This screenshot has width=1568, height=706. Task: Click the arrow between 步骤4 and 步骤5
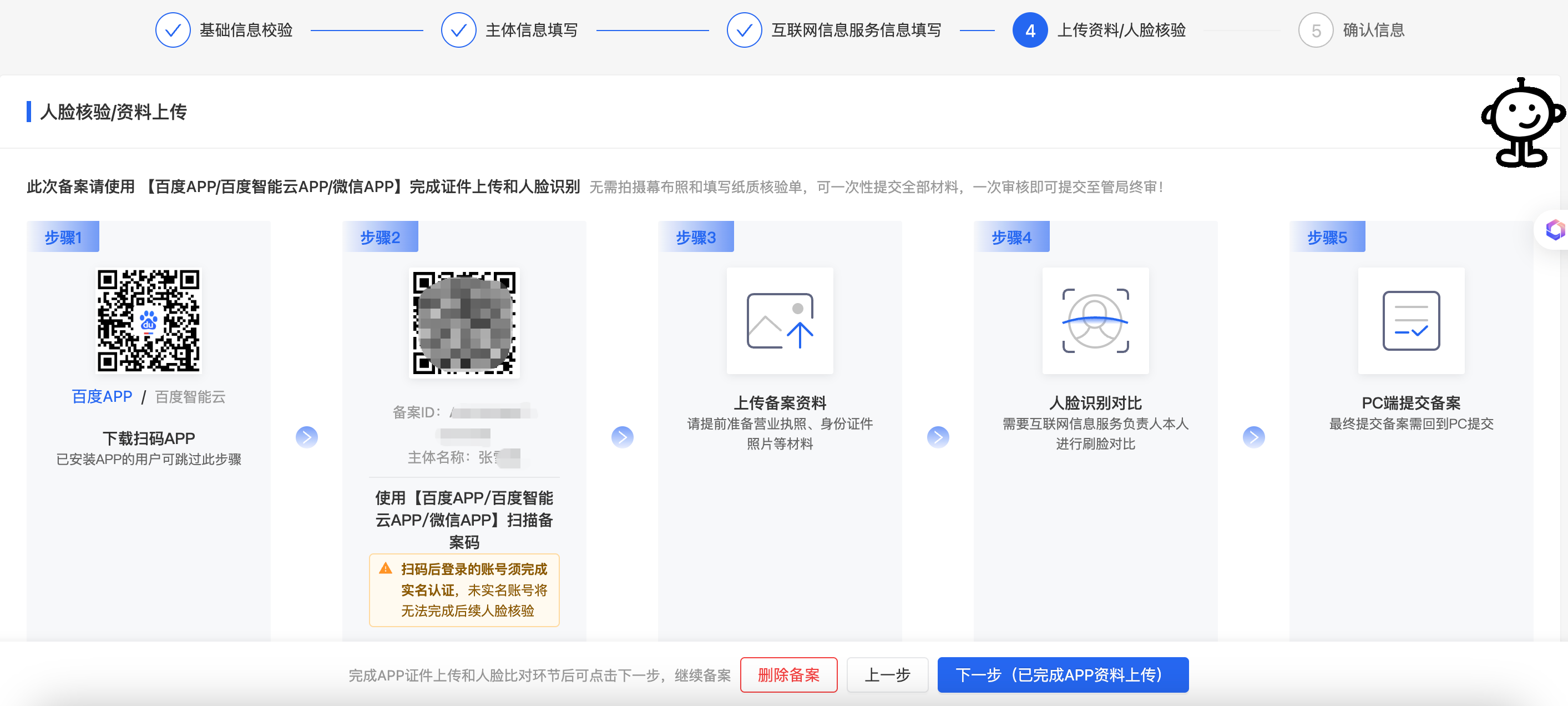point(1253,437)
